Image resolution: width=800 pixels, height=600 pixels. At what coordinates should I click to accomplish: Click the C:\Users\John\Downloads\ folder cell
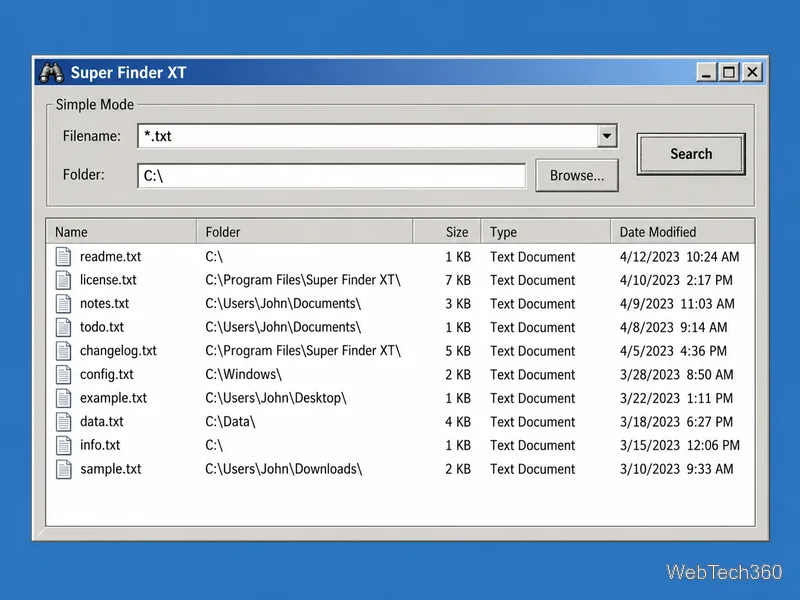point(284,469)
